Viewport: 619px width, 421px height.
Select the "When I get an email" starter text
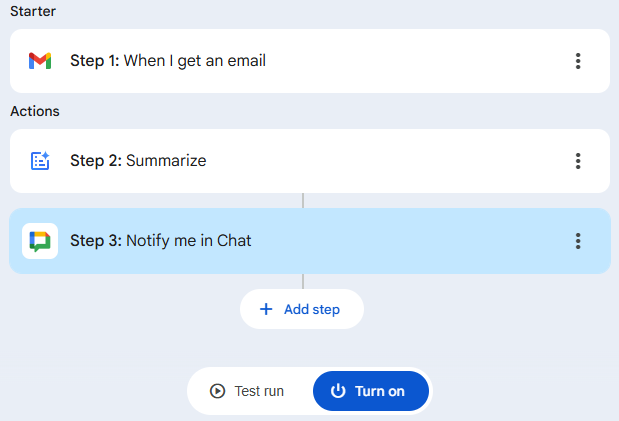coord(195,61)
